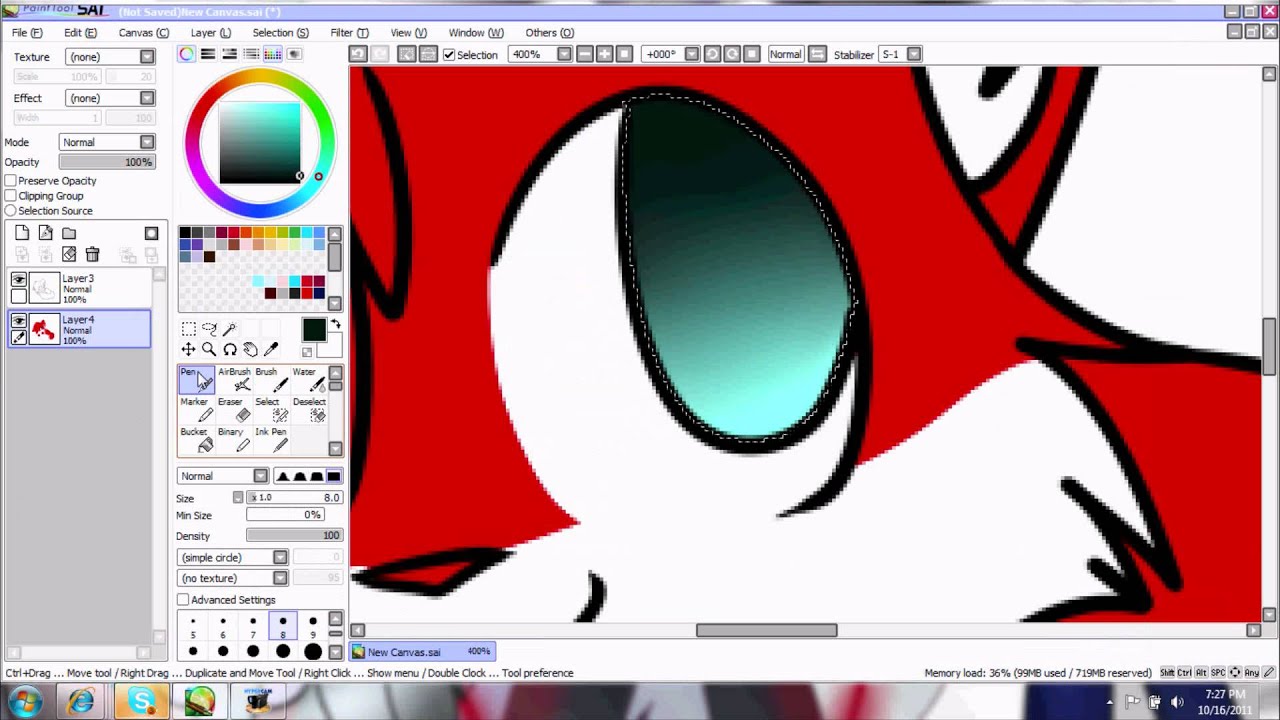Pick the Ink Pen tool
The width and height of the screenshot is (1280, 720).
point(271,439)
